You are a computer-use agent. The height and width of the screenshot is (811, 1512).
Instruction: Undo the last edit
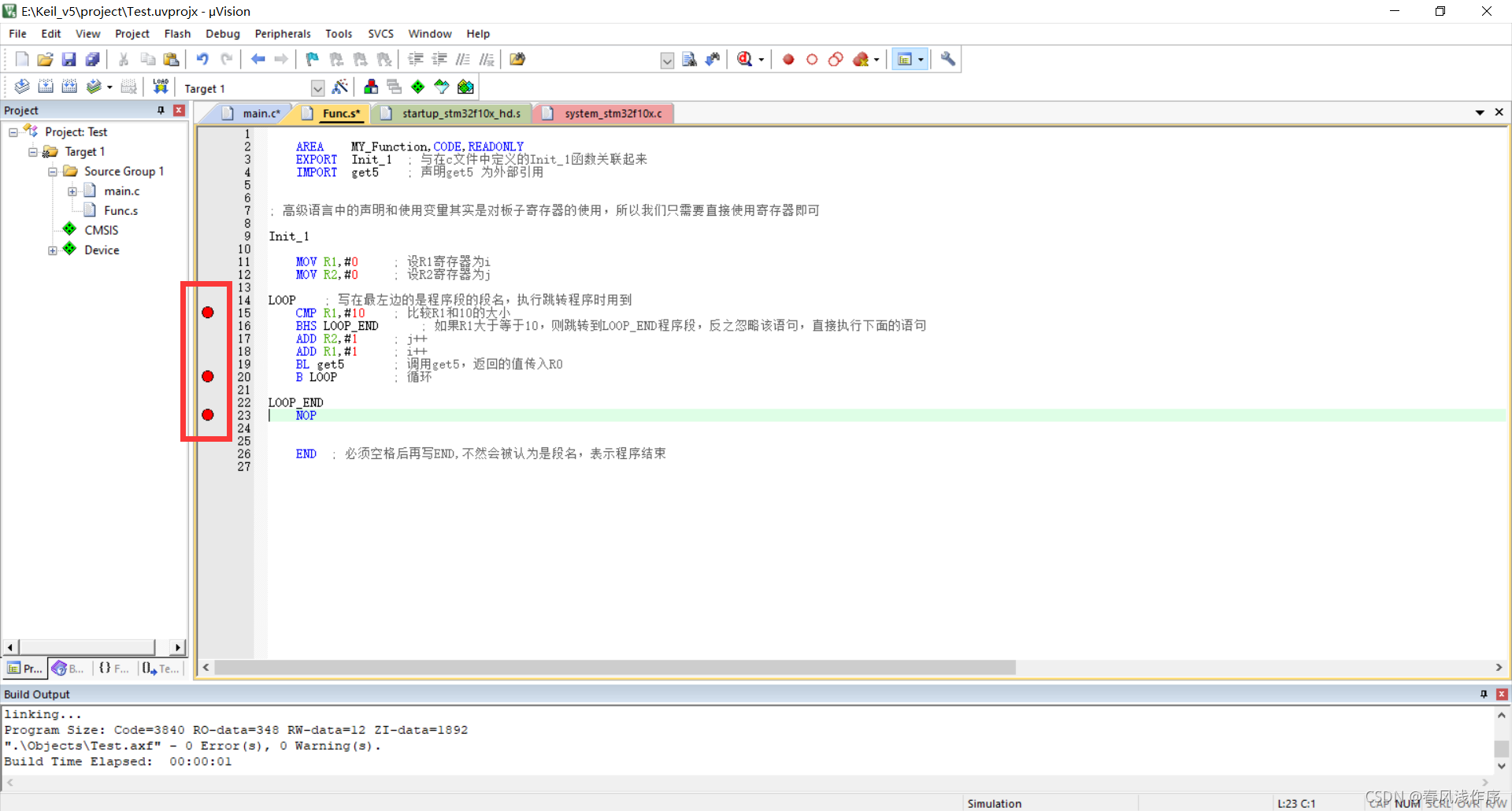202,59
